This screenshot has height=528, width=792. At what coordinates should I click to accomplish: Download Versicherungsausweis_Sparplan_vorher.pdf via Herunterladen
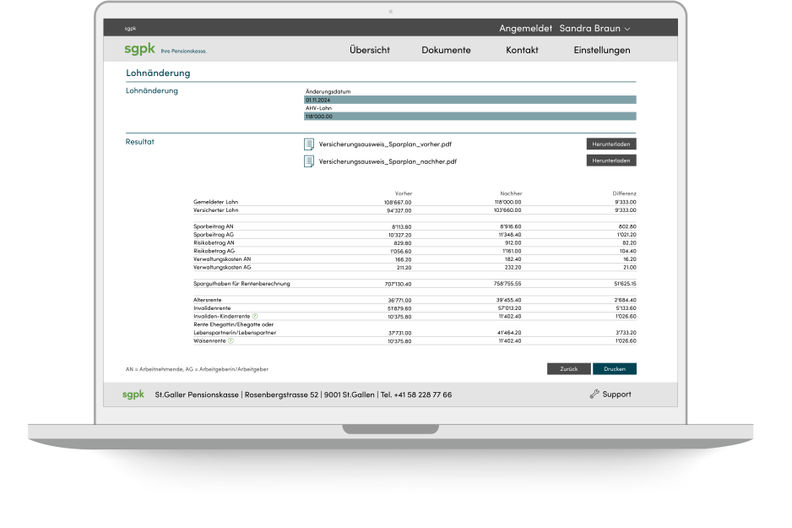coord(611,144)
